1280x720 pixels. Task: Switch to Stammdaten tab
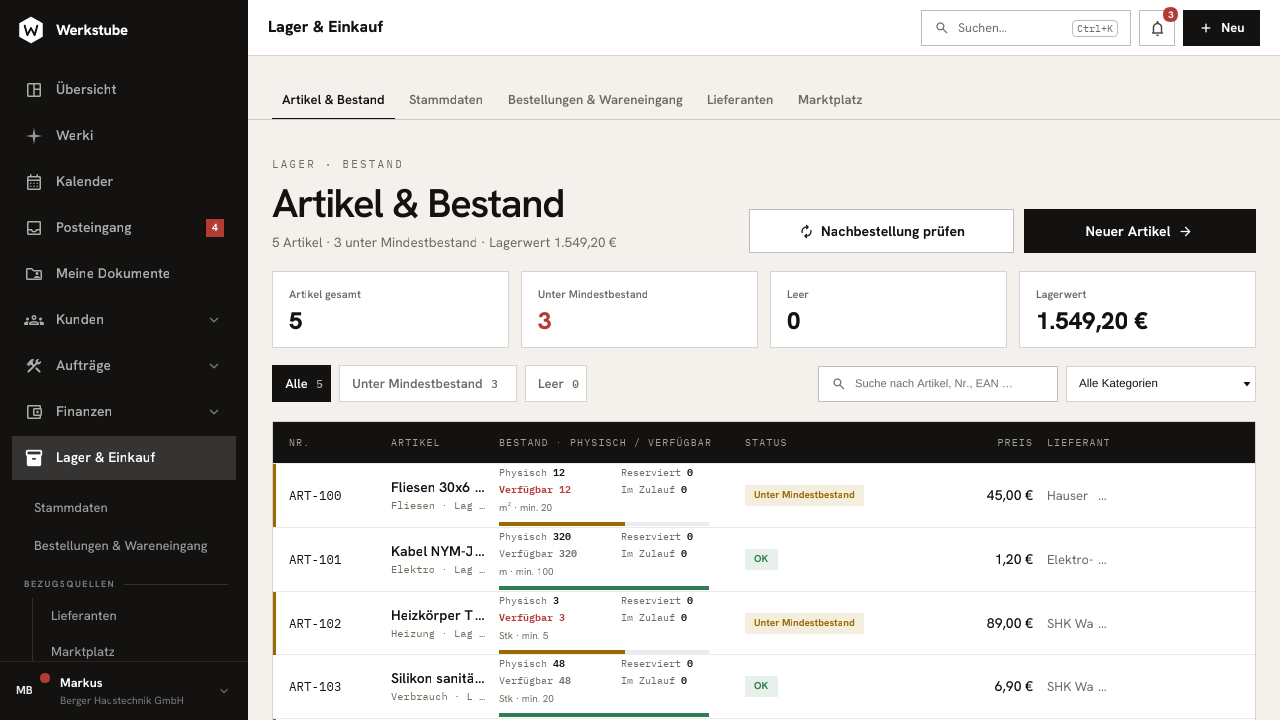(446, 100)
